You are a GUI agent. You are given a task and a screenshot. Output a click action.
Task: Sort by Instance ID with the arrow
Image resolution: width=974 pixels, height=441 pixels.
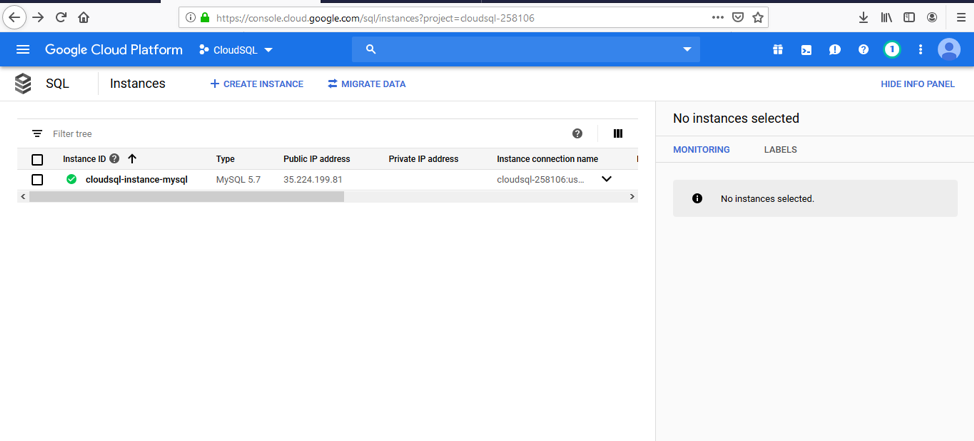(132, 159)
